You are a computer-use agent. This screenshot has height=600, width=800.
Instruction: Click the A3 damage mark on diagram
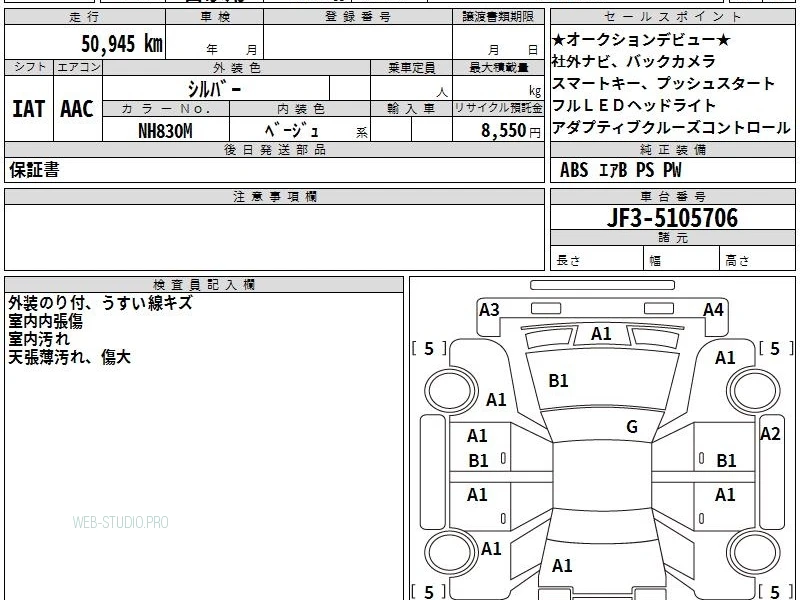click(489, 310)
